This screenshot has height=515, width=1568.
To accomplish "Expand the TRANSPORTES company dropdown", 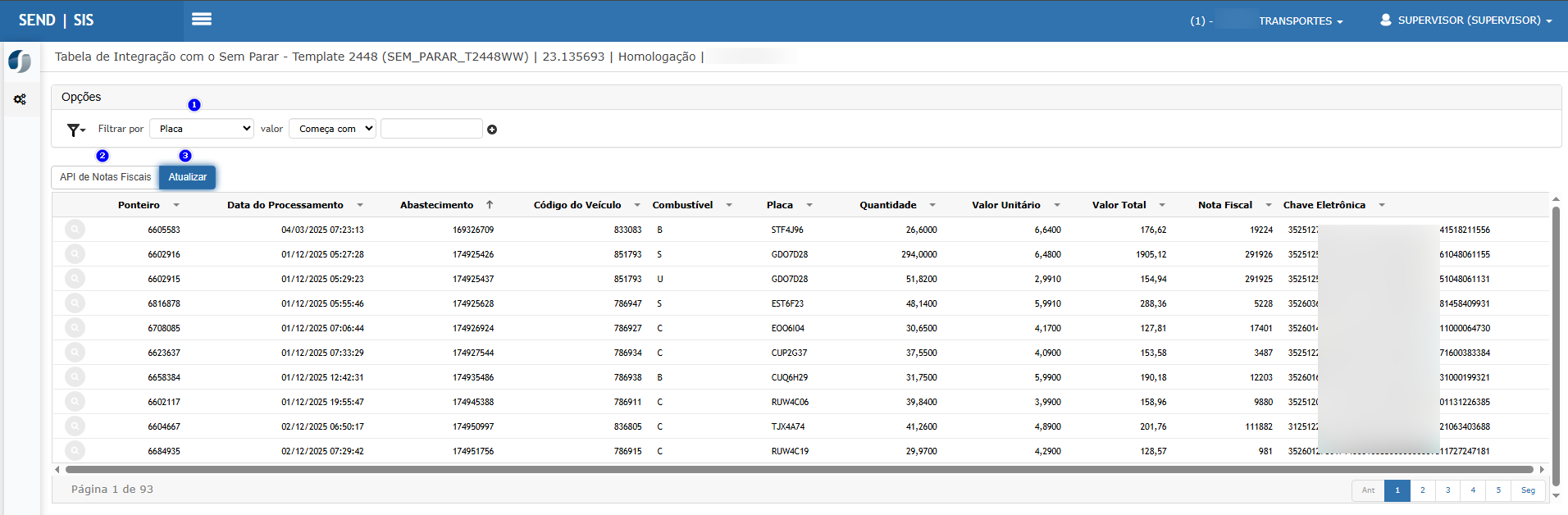I will tap(1301, 21).
